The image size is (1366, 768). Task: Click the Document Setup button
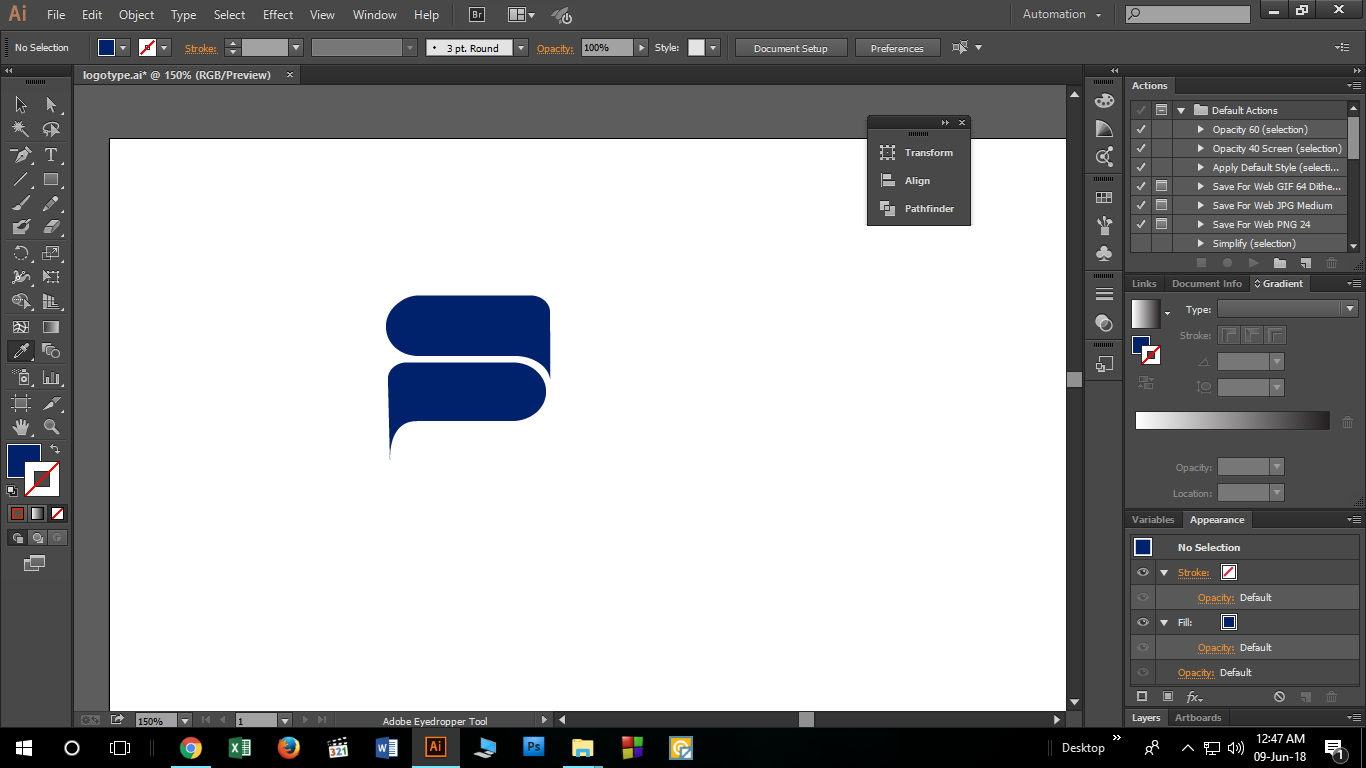tap(791, 48)
